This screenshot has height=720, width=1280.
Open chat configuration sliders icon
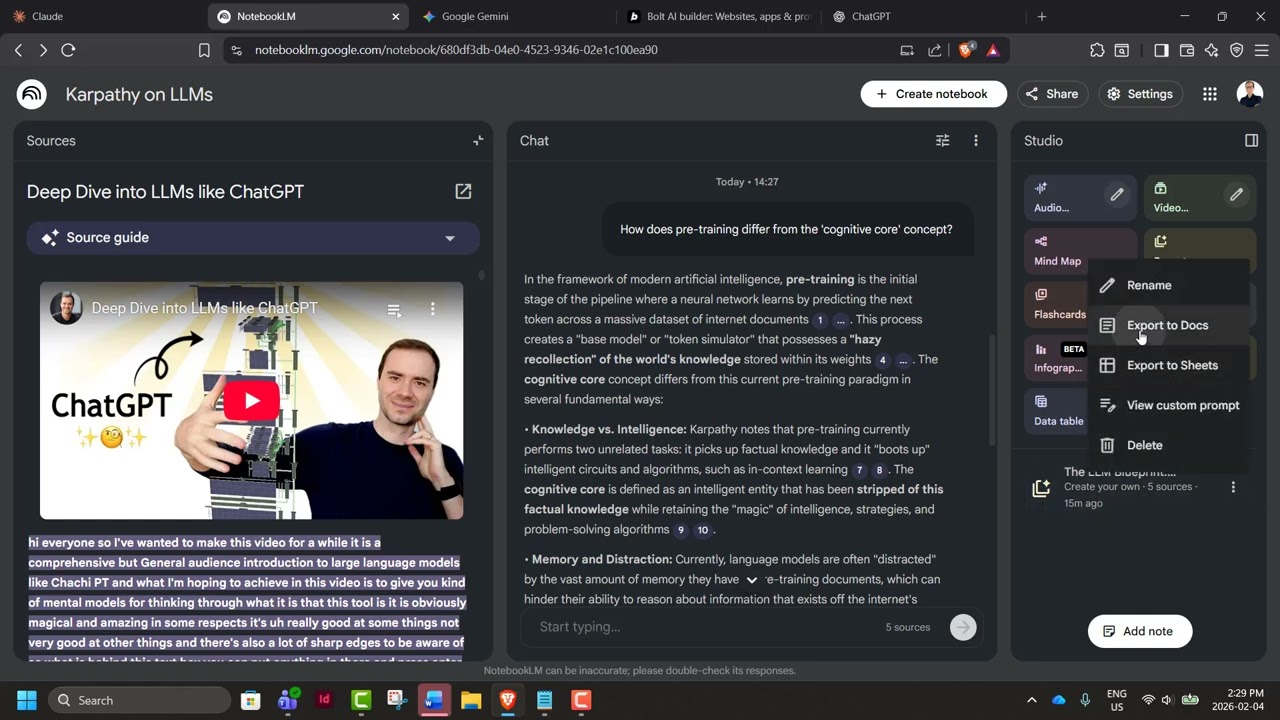tap(942, 141)
